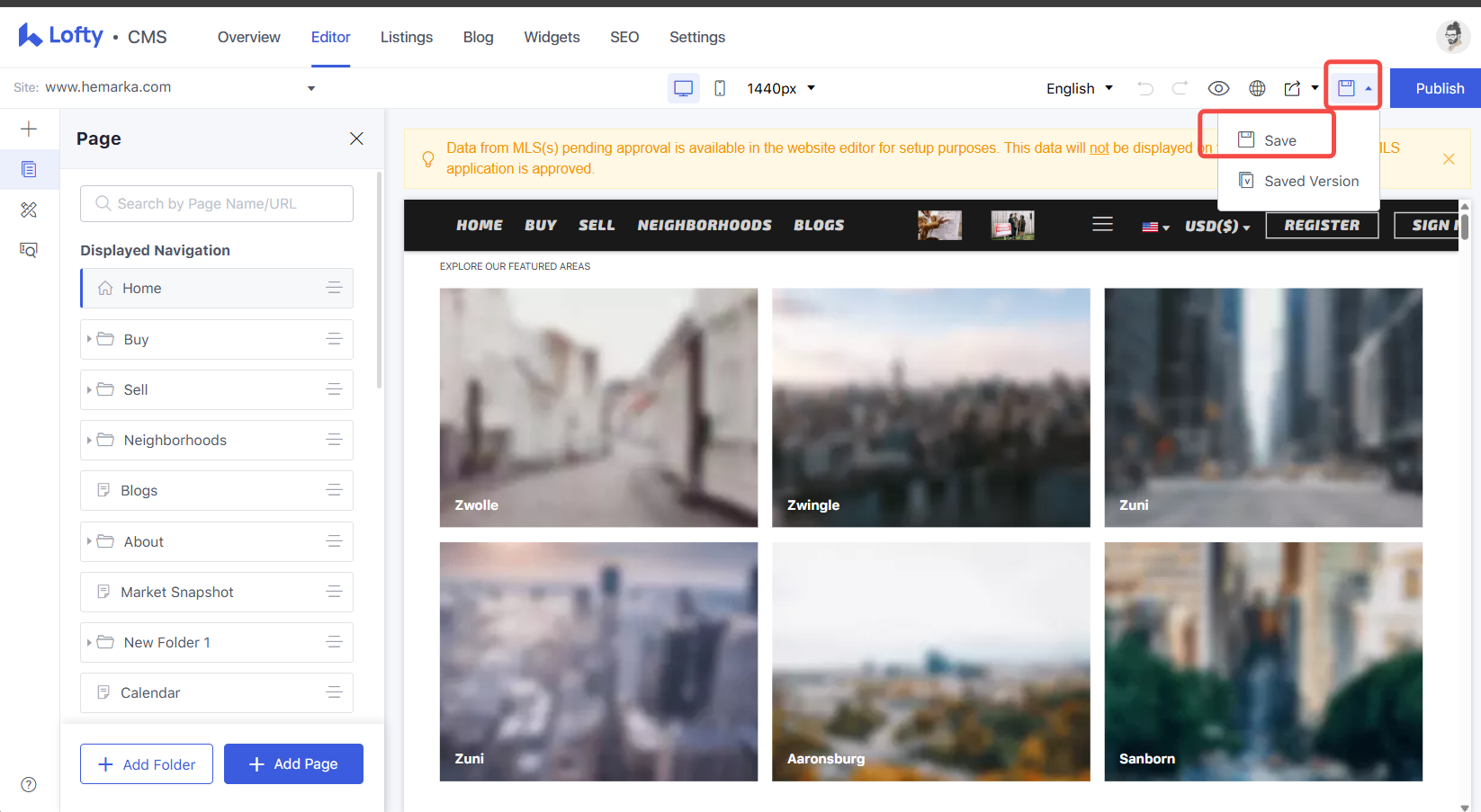Click the help question mark icon
The height and width of the screenshot is (812, 1481).
click(29, 784)
